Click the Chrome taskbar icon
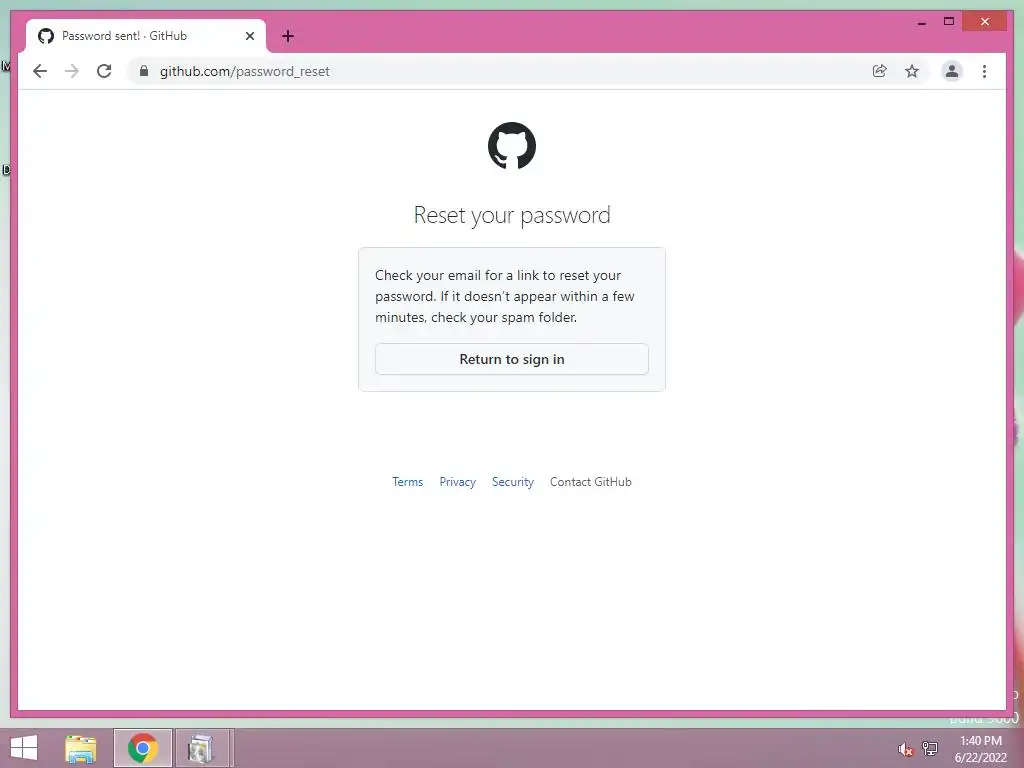 143,748
